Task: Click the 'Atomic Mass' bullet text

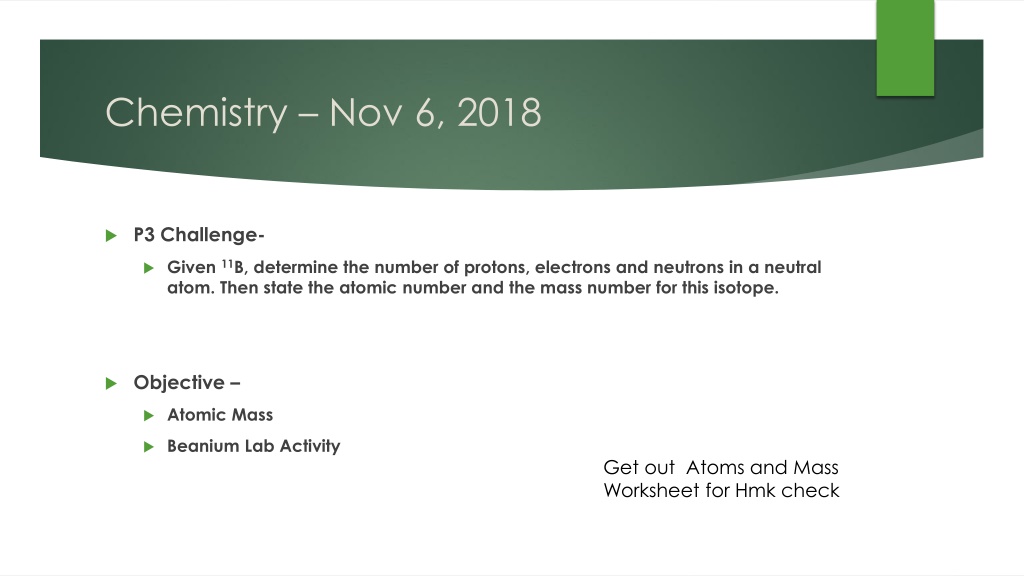Action: pos(220,415)
